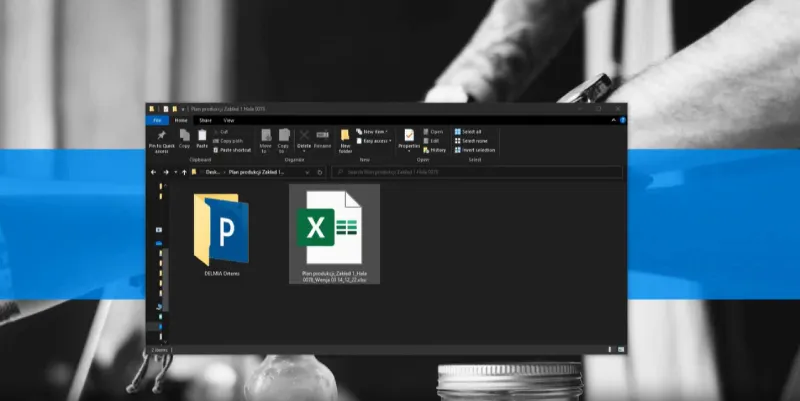Screen dimensions: 800x401
Task: Open the New item dropdown
Action: (x=372, y=132)
